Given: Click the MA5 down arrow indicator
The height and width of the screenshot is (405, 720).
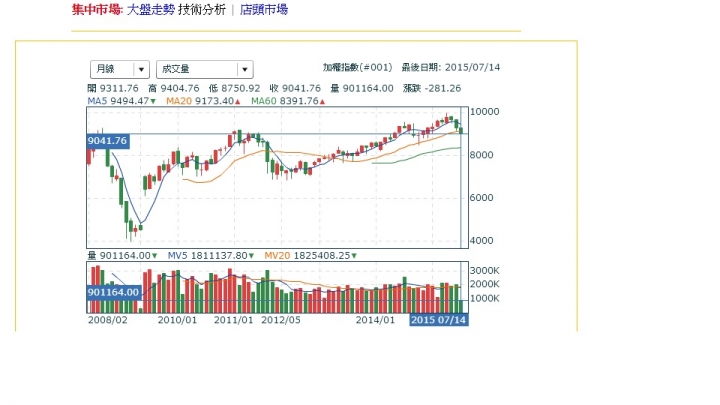Looking at the screenshot, I should (x=153, y=101).
